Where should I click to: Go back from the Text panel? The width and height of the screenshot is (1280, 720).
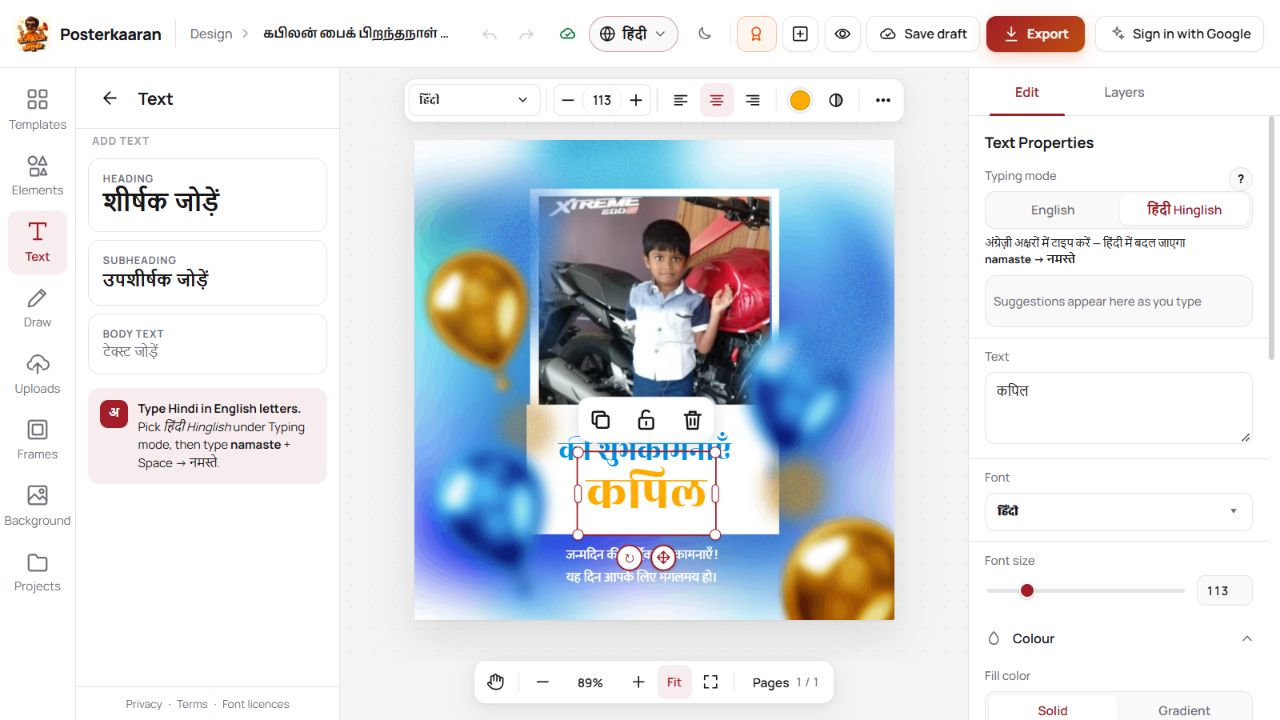[x=110, y=98]
